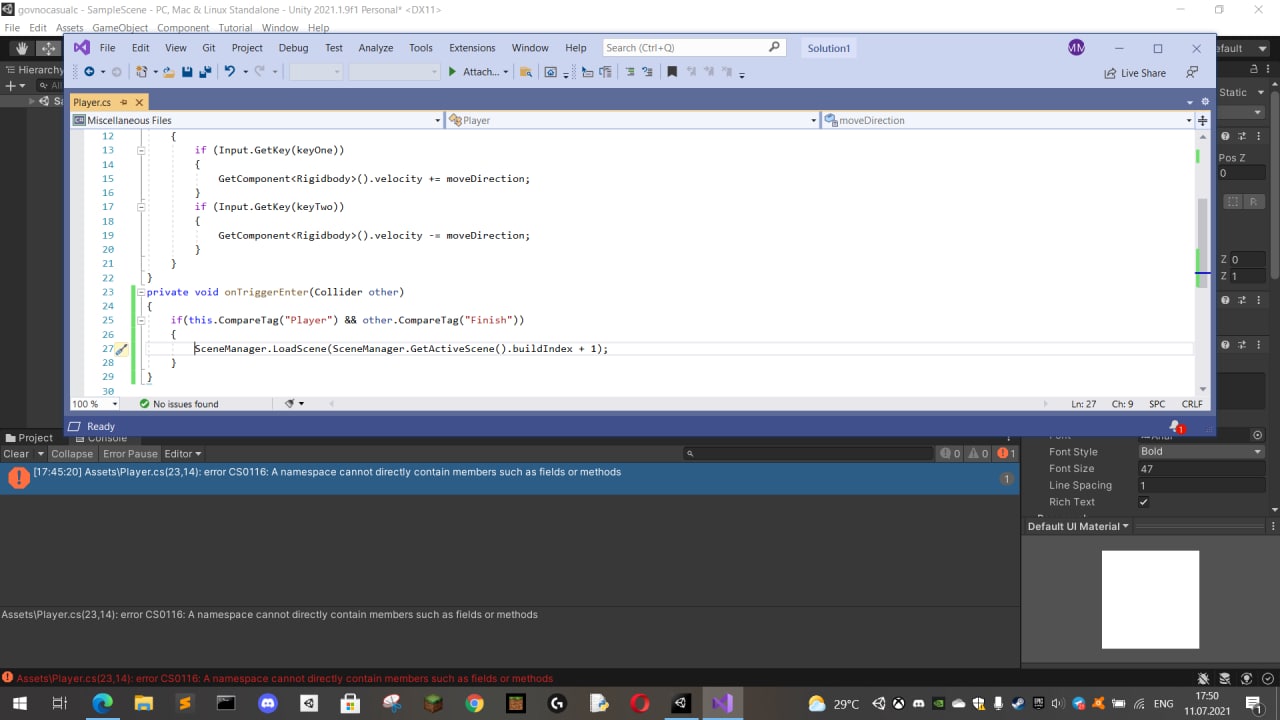Click the screwdriver quick-actions icon on line 27
The height and width of the screenshot is (720, 1280).
click(x=120, y=349)
